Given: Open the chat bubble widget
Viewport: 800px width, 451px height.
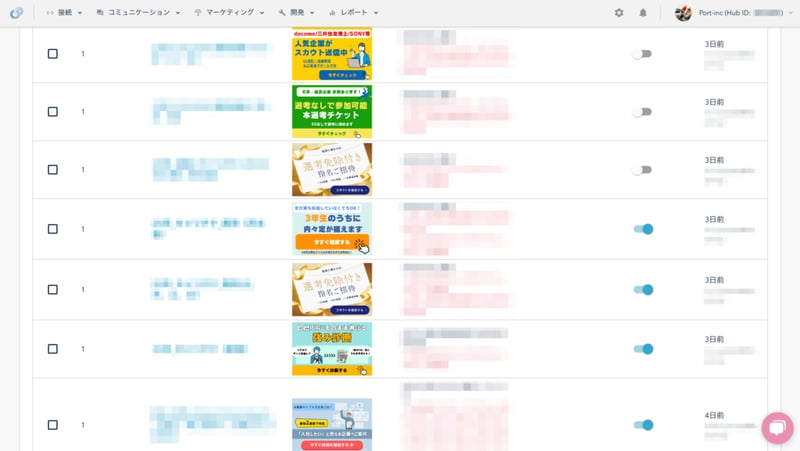Looking at the screenshot, I should [x=778, y=428].
